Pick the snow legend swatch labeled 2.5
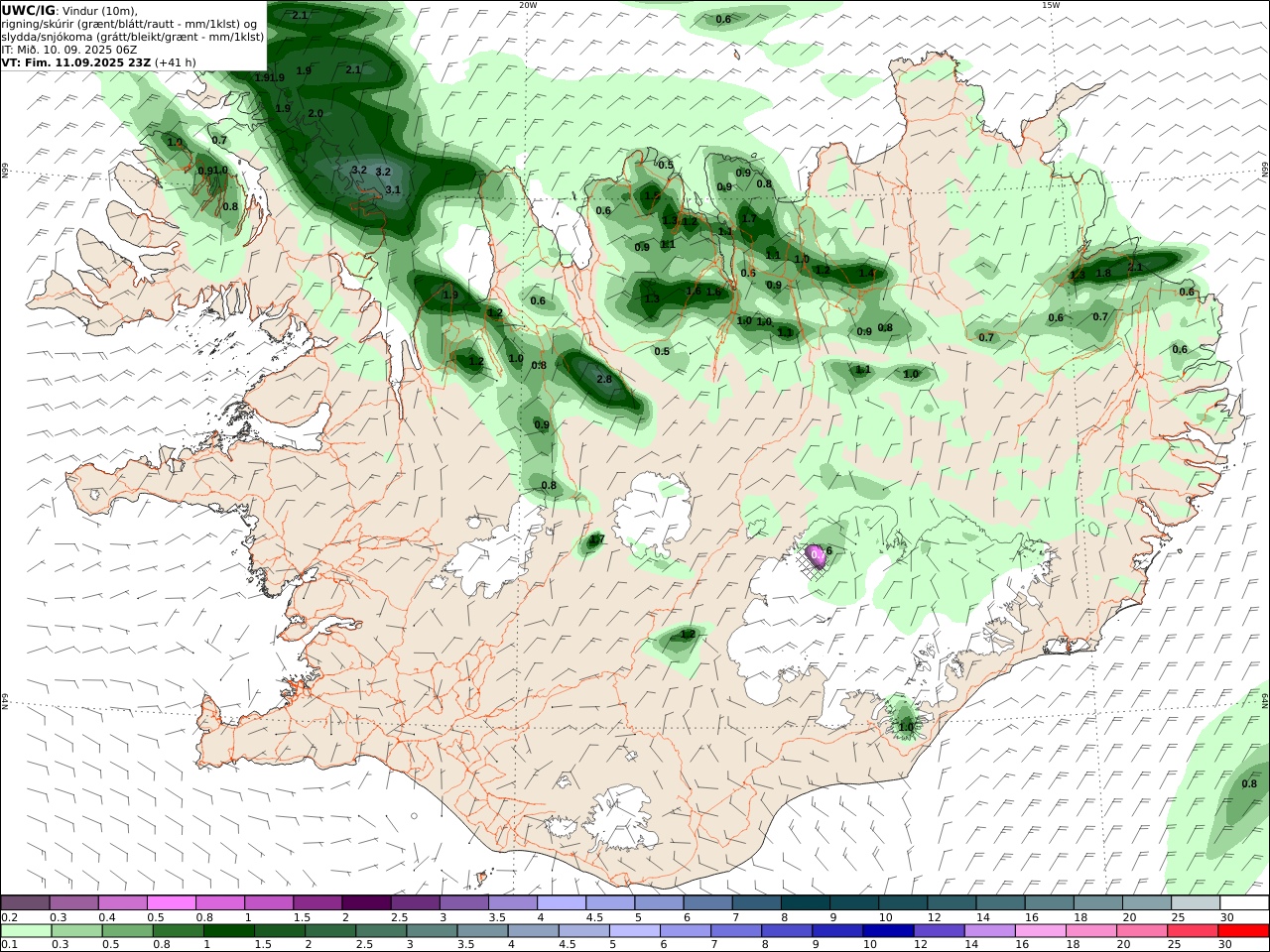This screenshot has width=1270, height=952. (415, 902)
